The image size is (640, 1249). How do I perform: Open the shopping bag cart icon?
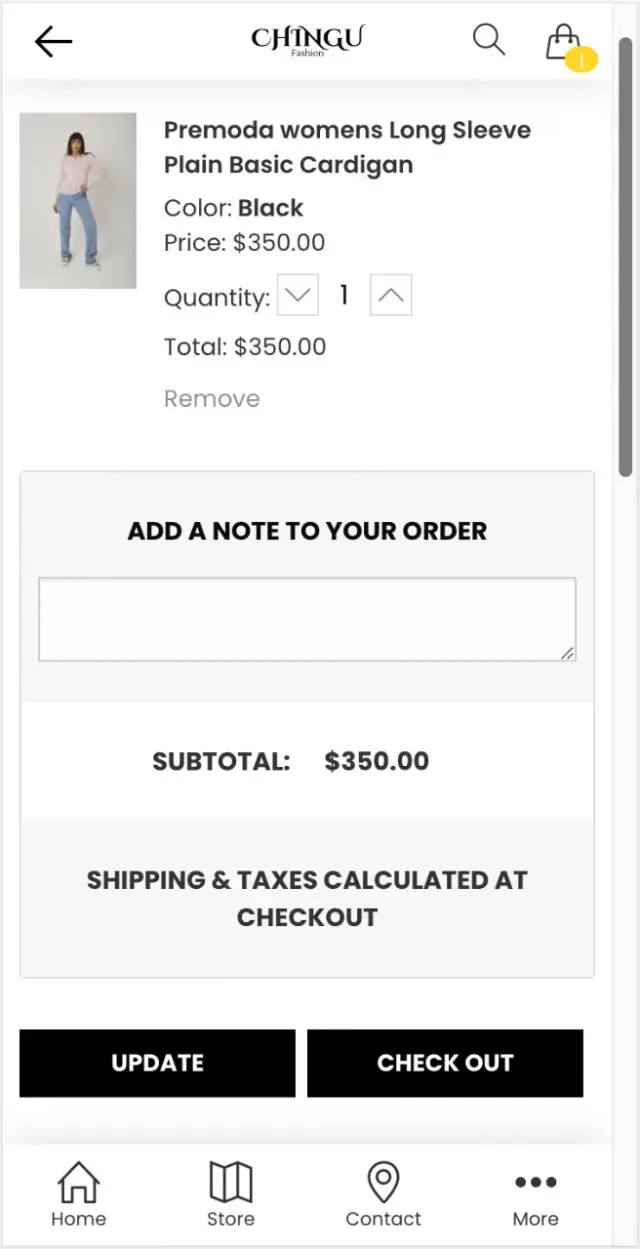[563, 41]
